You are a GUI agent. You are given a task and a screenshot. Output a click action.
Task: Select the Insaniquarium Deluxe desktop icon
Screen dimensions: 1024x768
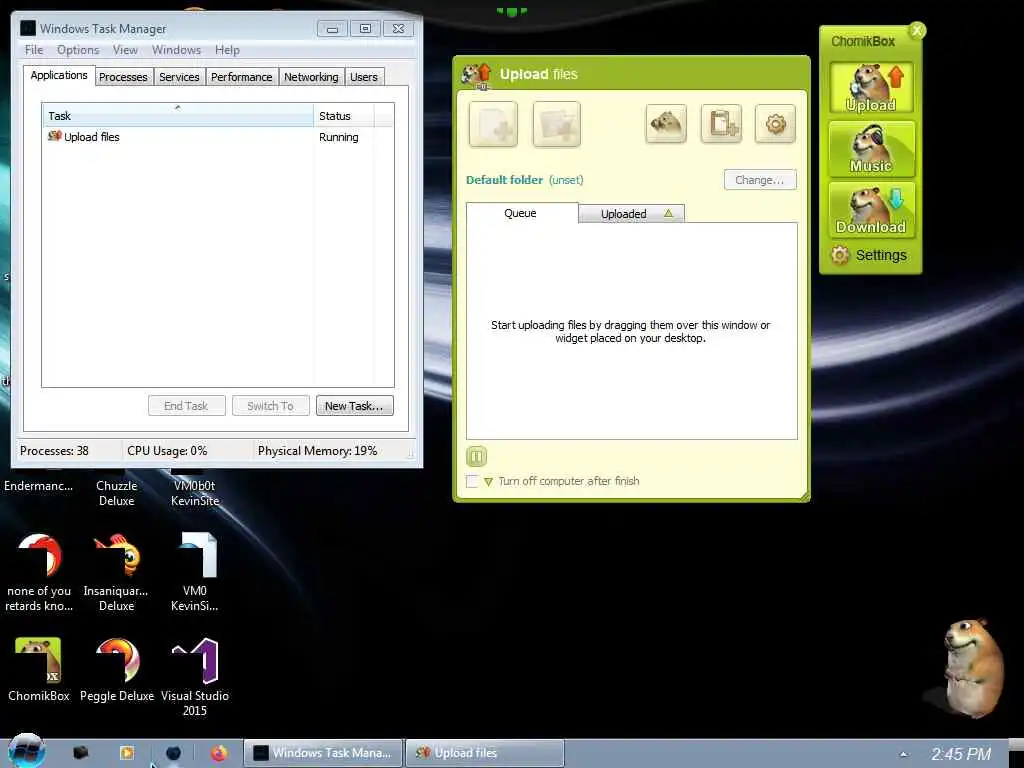[x=116, y=572]
